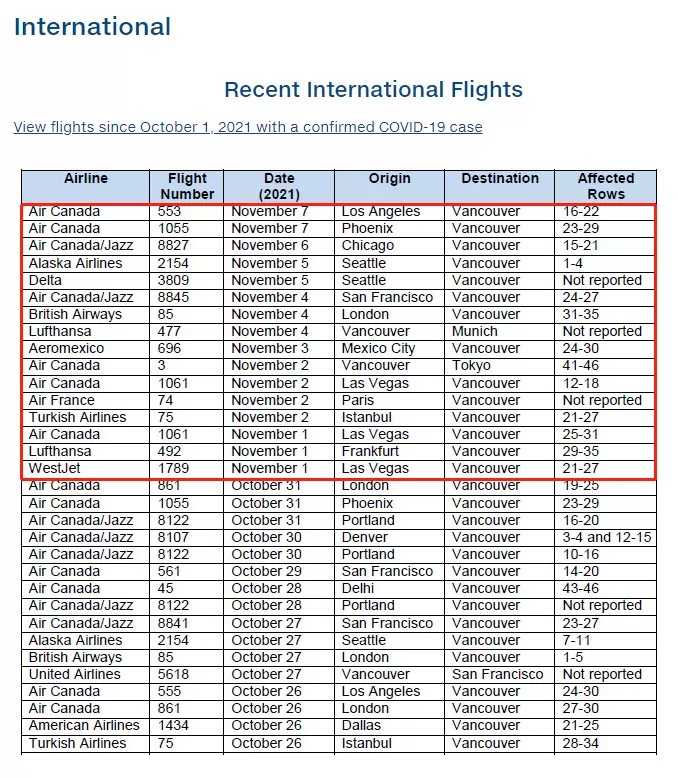Image resolution: width=678 pixels, height=778 pixels.
Task: Click the Mexico City origin cell
Action: 389,348
